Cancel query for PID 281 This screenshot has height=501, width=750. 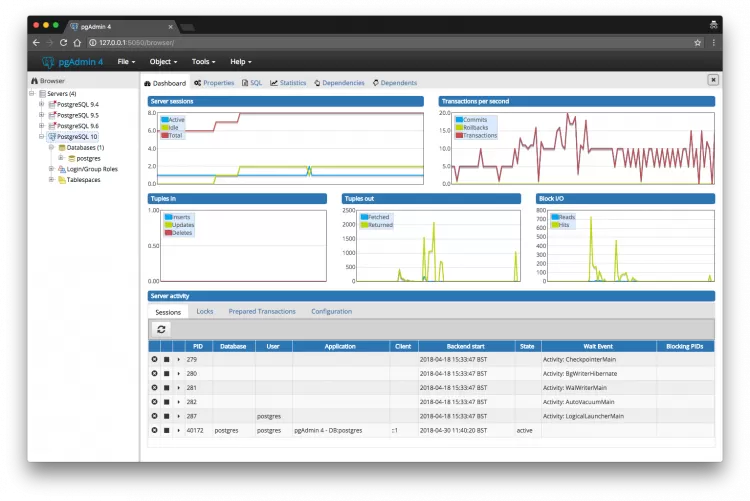click(166, 388)
